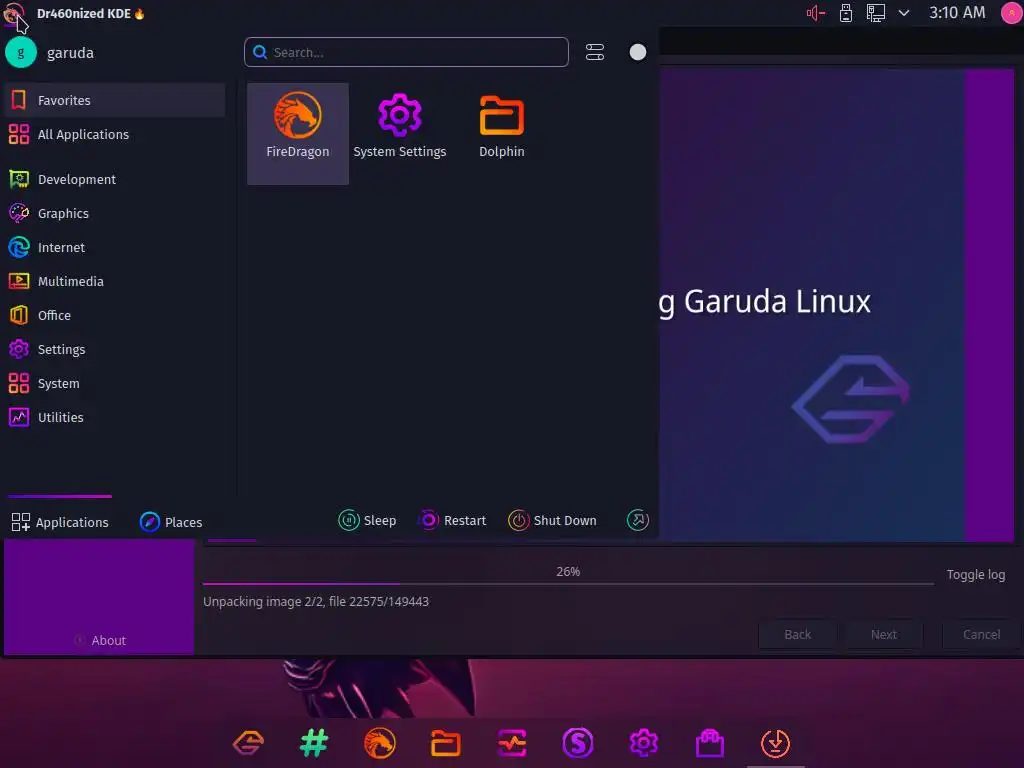Toggle log in the installer window
Image resolution: width=1024 pixels, height=768 pixels.
click(x=976, y=574)
